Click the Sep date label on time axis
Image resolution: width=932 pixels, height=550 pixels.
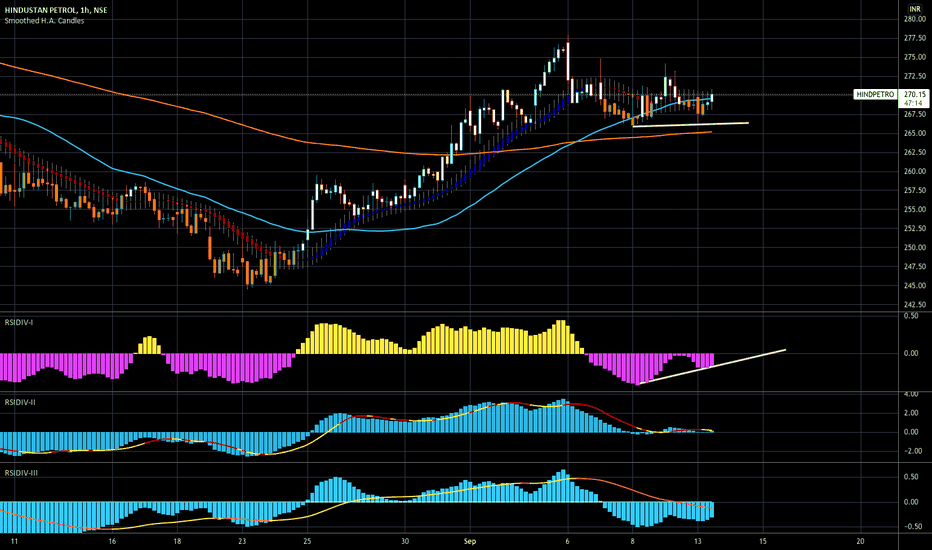pos(470,541)
